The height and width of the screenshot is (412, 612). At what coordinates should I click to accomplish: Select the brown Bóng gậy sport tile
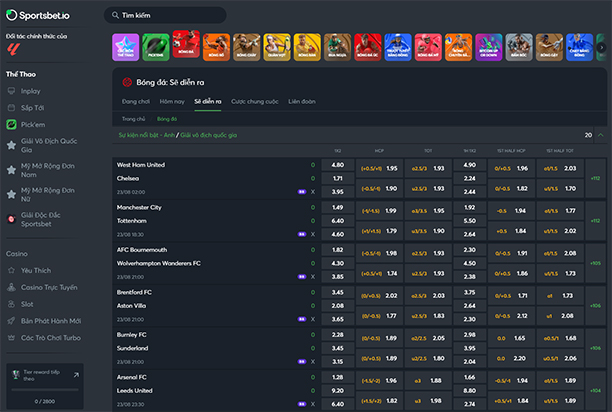[549, 47]
